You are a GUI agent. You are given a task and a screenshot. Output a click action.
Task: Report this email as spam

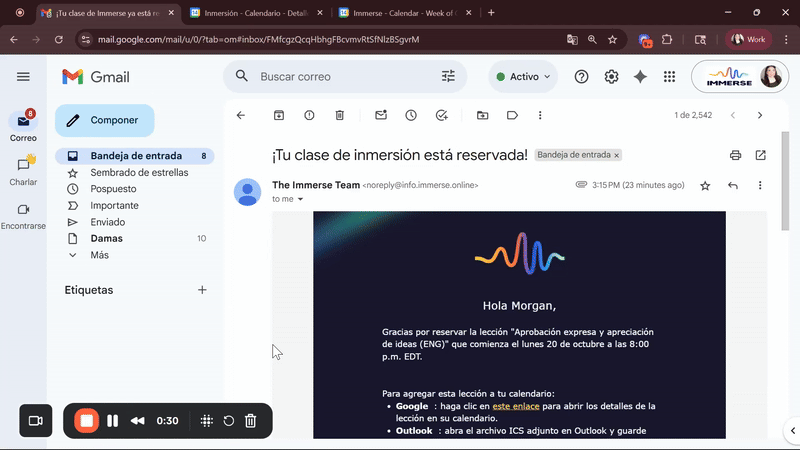(309, 116)
